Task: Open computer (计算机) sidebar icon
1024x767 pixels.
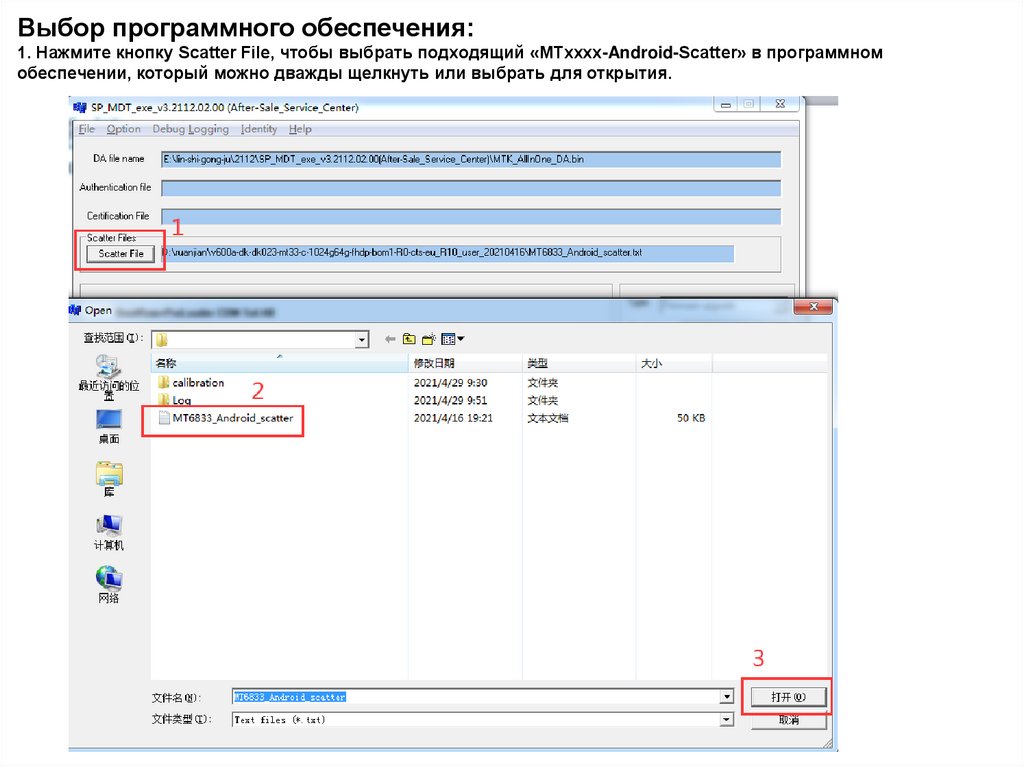Action: pos(108,532)
